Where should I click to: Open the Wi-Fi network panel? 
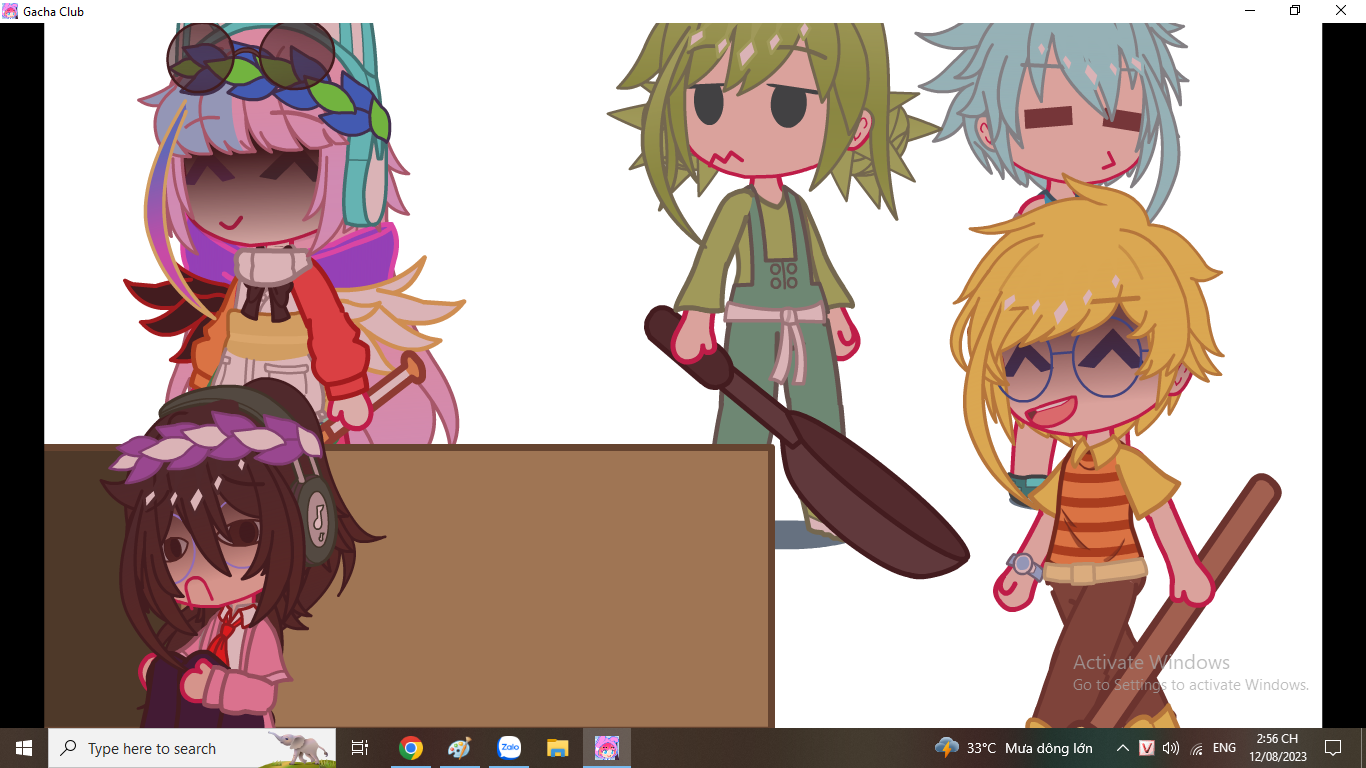[1197, 748]
